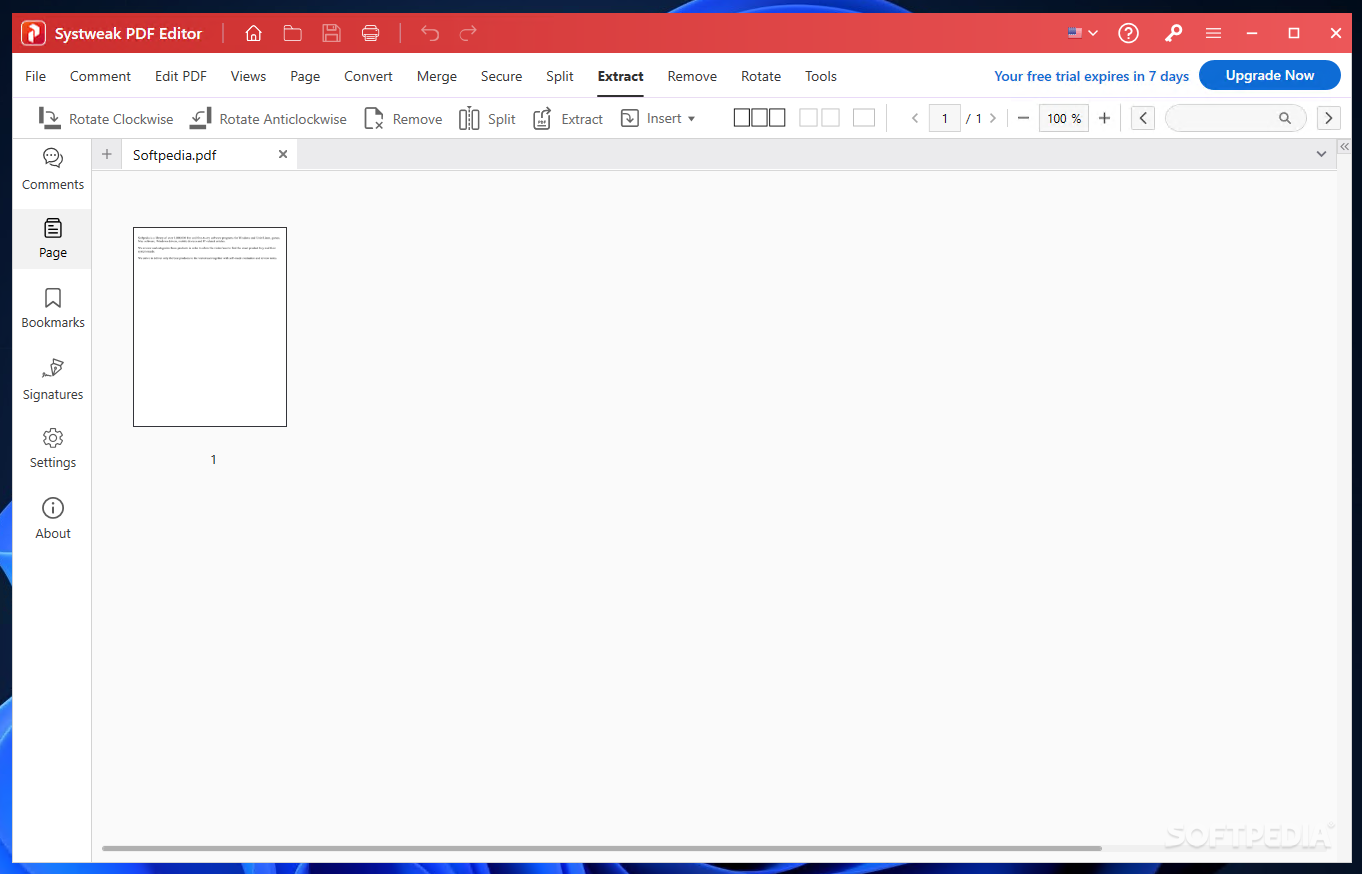Open the hamburger menu icon
This screenshot has height=874, width=1362.
point(1213,33)
